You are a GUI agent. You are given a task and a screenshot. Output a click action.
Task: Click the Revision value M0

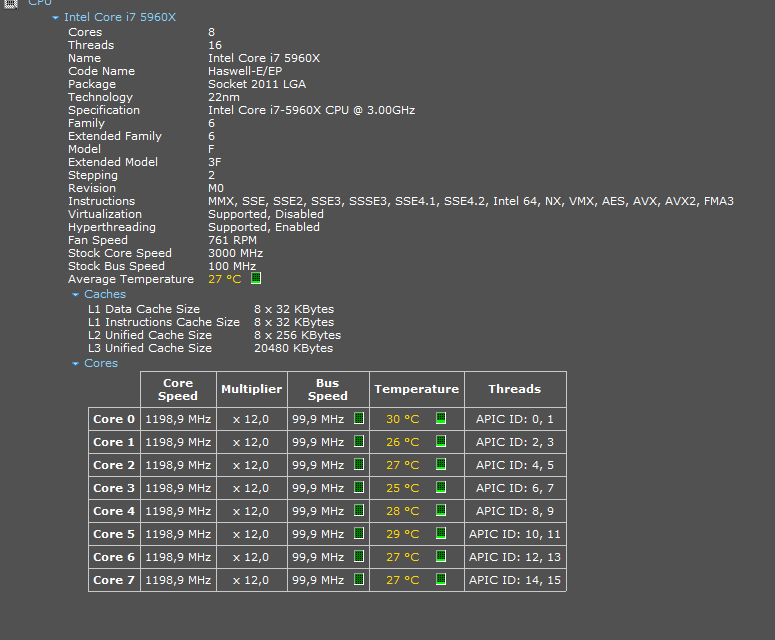click(216, 188)
